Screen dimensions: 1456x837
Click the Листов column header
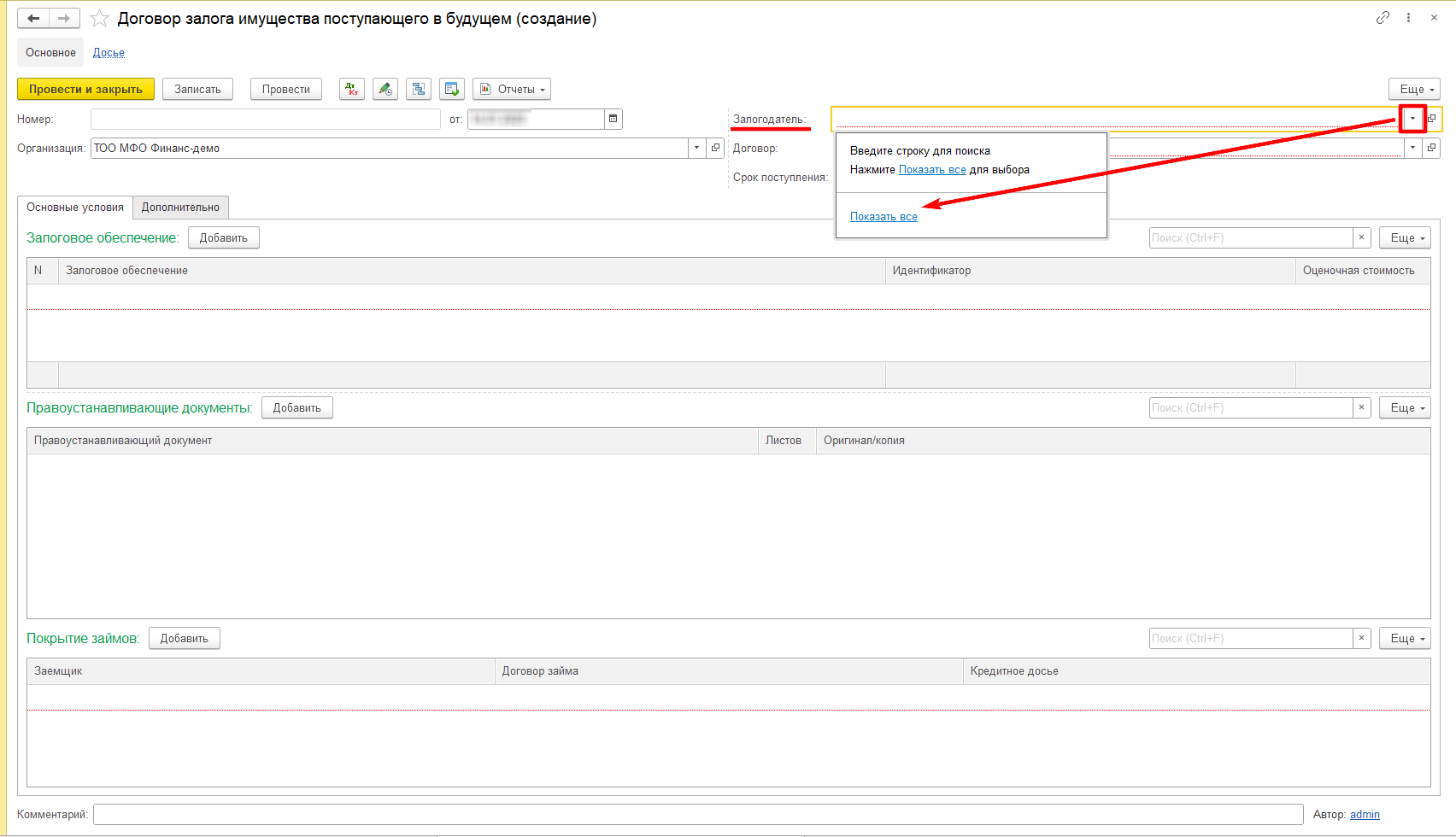point(787,441)
